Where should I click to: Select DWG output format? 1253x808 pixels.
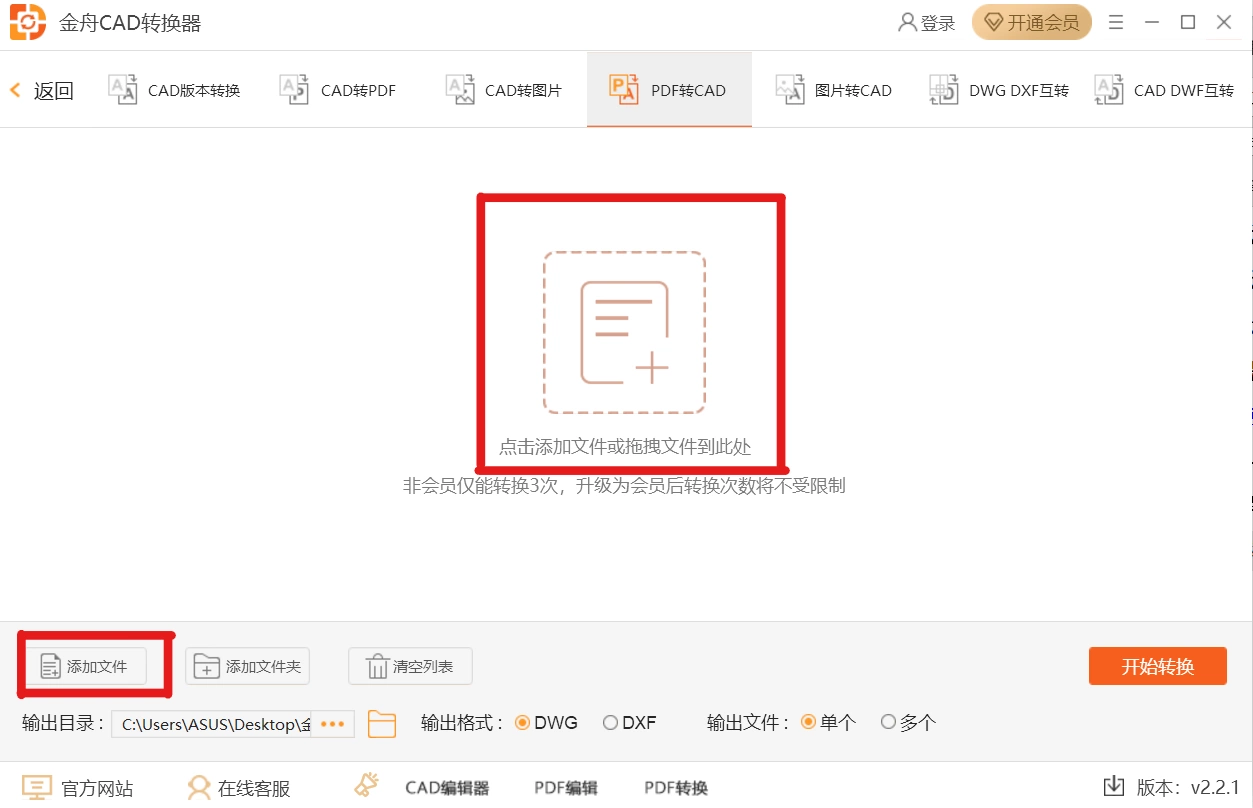pyautogui.click(x=546, y=722)
